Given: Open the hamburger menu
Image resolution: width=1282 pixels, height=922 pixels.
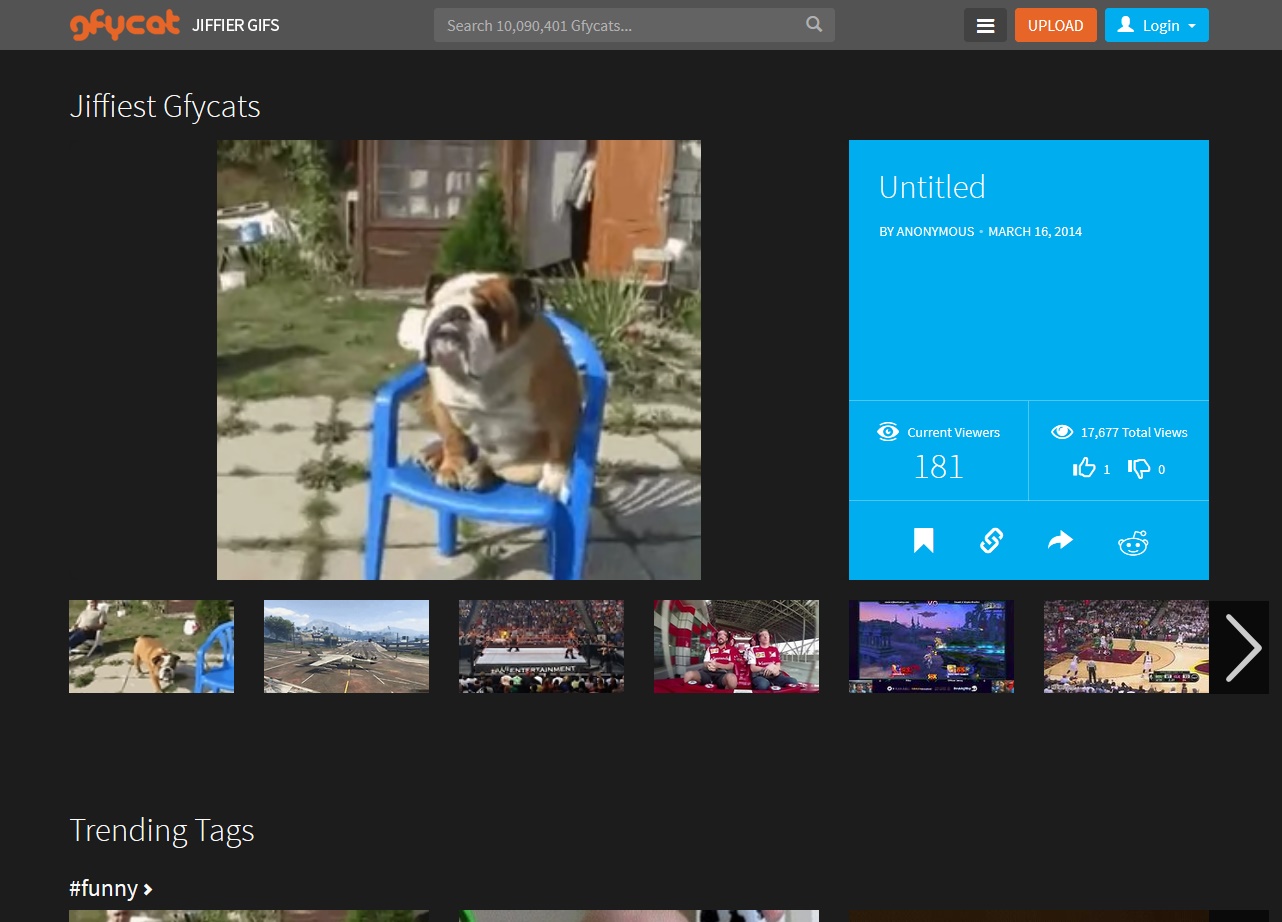Looking at the screenshot, I should pos(985,26).
